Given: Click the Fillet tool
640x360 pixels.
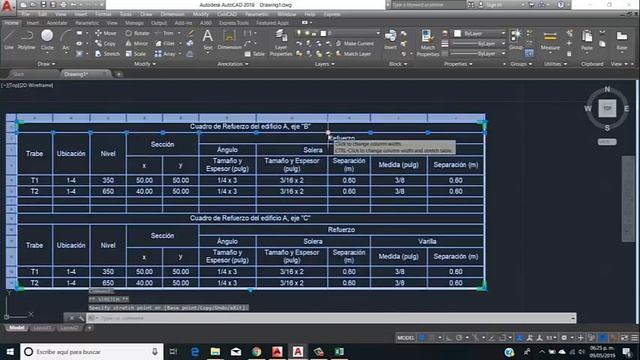Looking at the screenshot, I should point(165,43).
